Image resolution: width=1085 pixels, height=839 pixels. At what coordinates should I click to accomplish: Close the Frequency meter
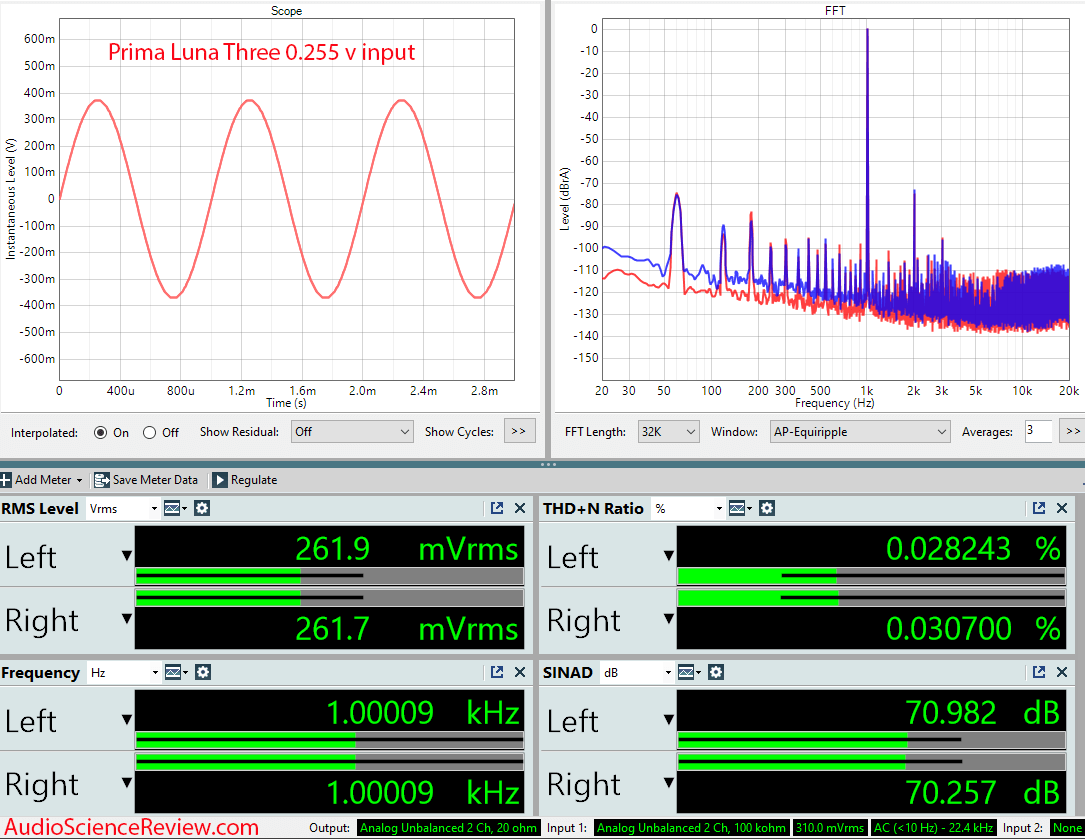[x=520, y=671]
